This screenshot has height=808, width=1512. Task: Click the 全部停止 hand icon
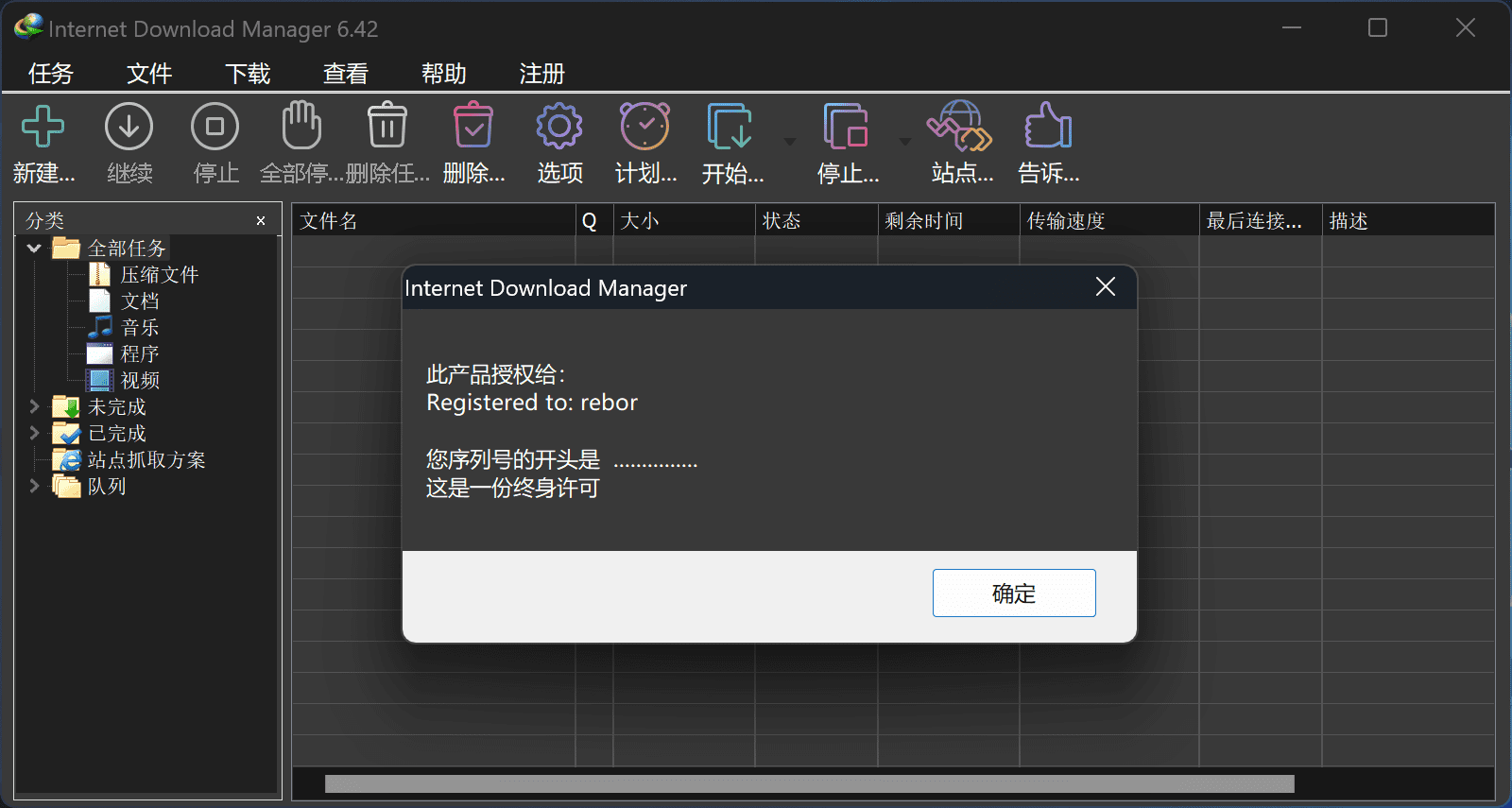301,125
